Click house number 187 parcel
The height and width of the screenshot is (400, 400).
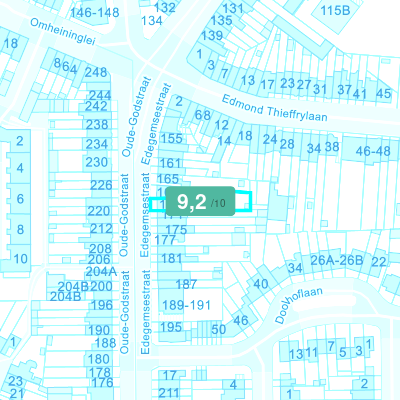(x=186, y=284)
